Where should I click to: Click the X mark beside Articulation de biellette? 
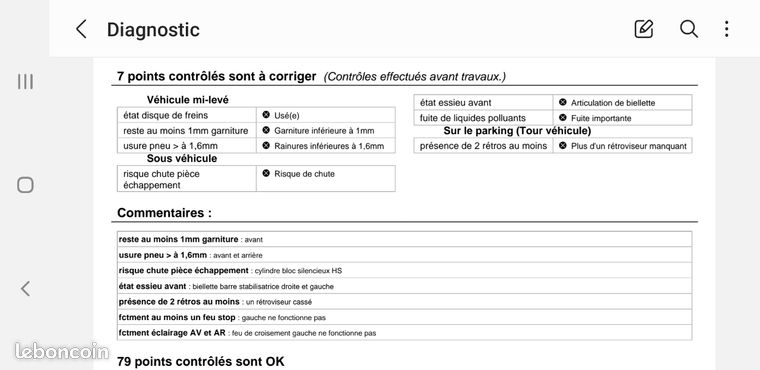pyautogui.click(x=563, y=102)
